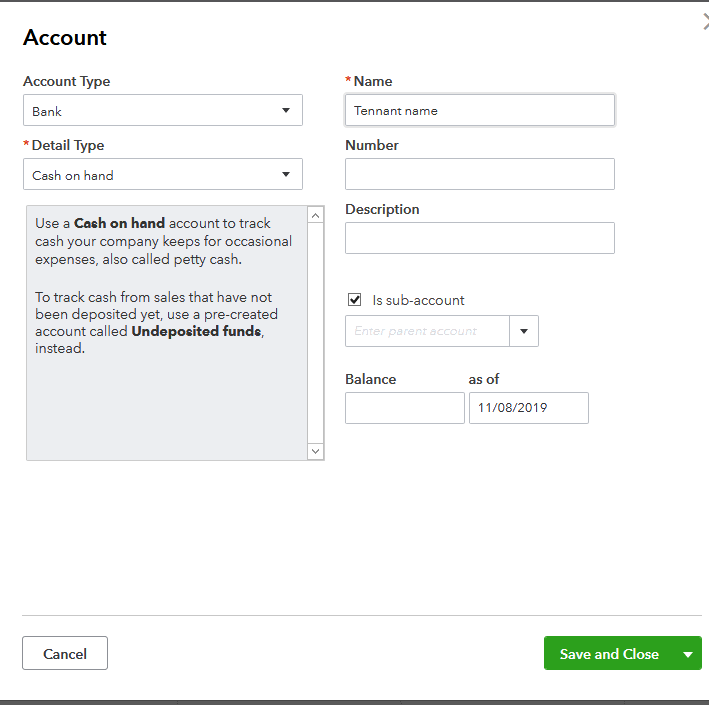This screenshot has height=705, width=709.
Task: Click the Save and Close button
Action: click(609, 654)
